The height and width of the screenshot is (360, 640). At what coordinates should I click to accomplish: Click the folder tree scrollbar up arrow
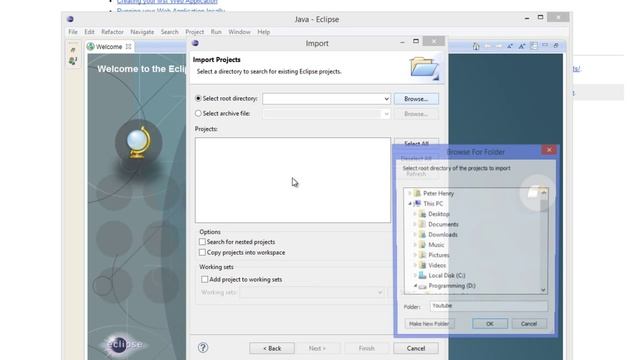(543, 192)
